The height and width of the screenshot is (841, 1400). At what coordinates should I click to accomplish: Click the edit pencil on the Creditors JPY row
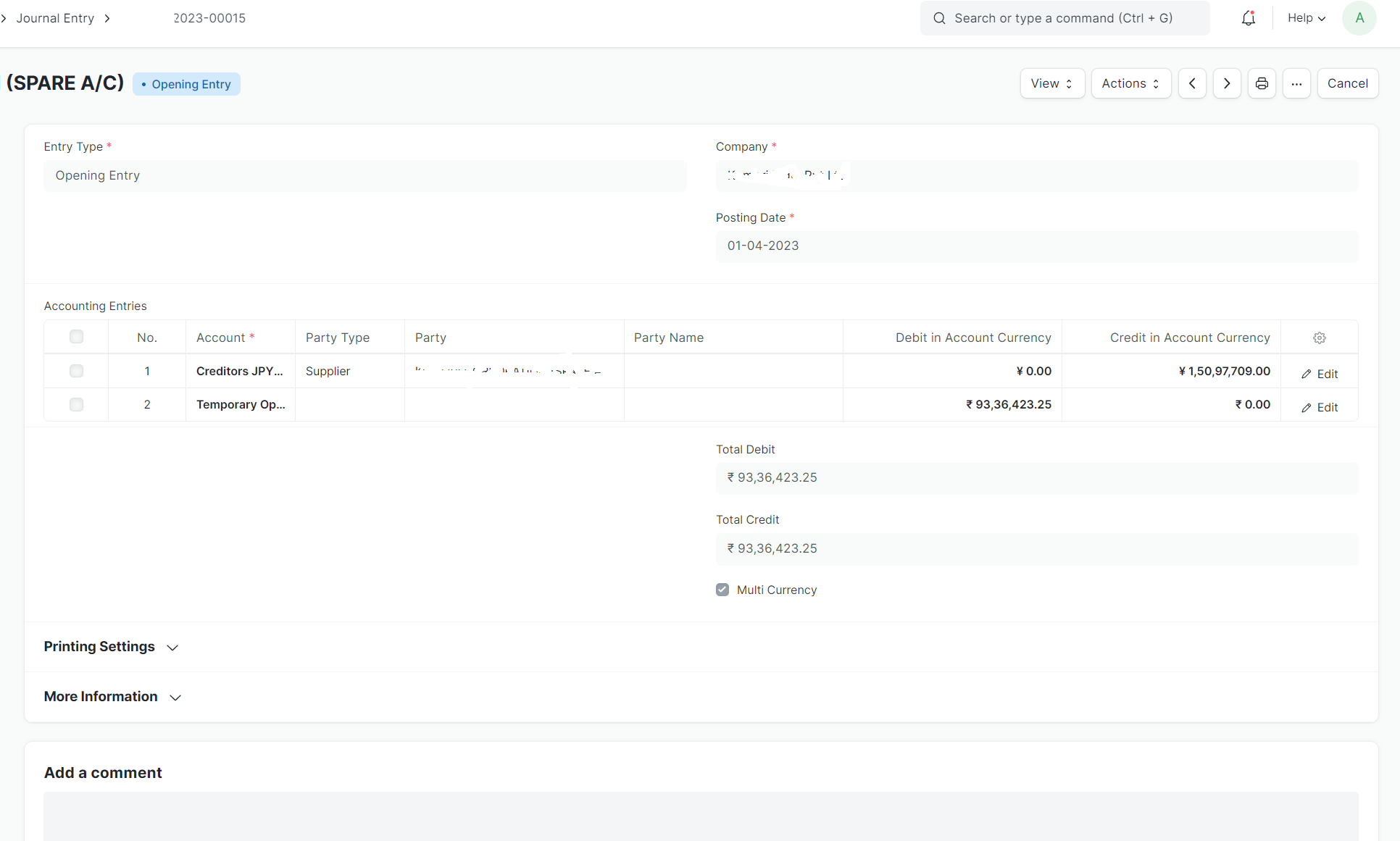click(1320, 374)
